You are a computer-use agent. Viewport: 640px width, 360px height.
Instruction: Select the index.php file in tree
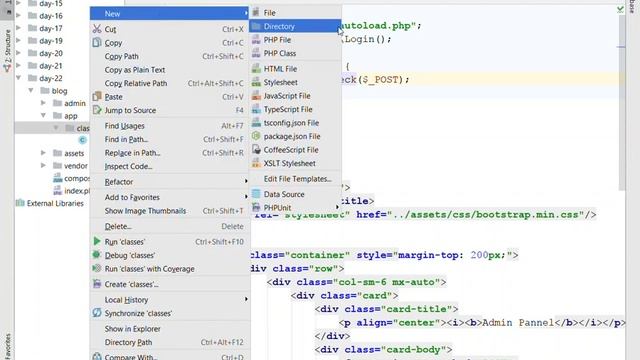pyautogui.click(x=72, y=191)
